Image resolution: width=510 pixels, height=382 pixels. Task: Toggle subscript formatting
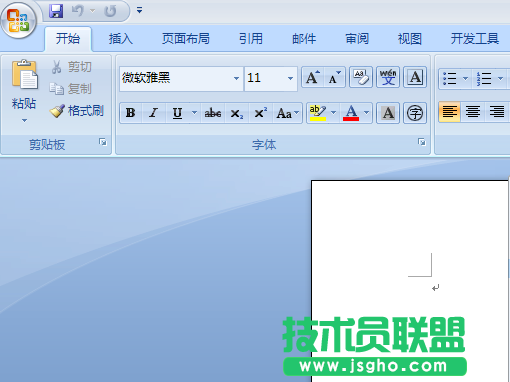click(237, 113)
